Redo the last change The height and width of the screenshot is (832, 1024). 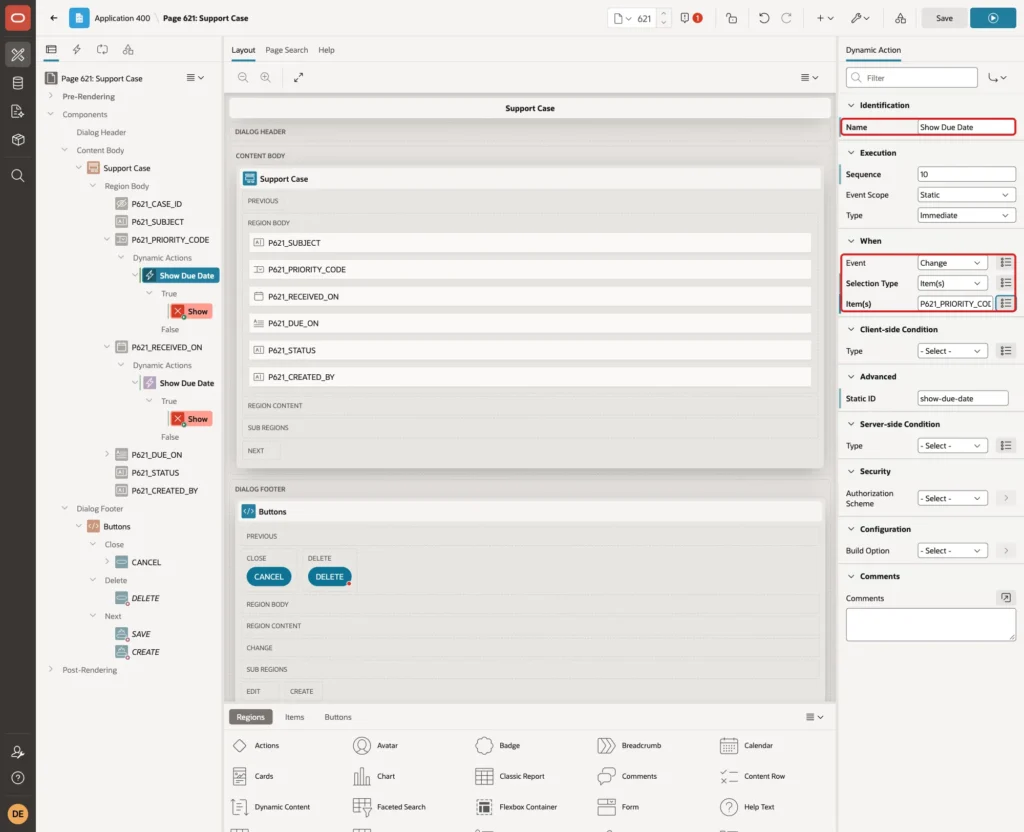(x=786, y=18)
